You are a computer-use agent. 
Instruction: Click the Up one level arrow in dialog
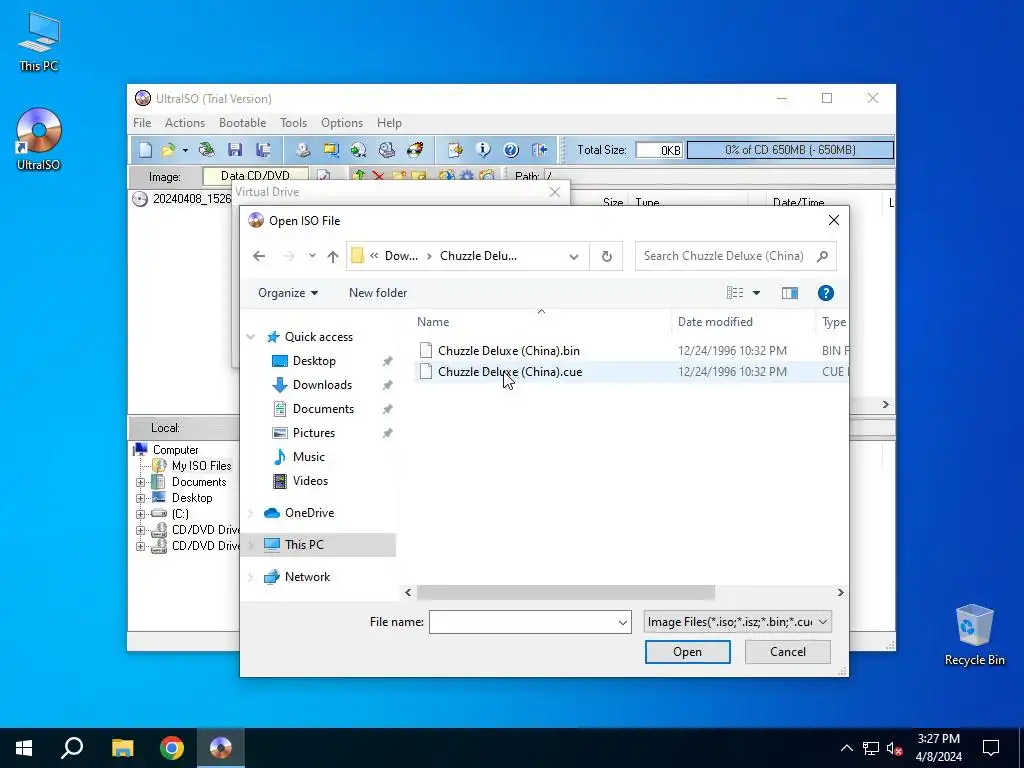coord(333,256)
